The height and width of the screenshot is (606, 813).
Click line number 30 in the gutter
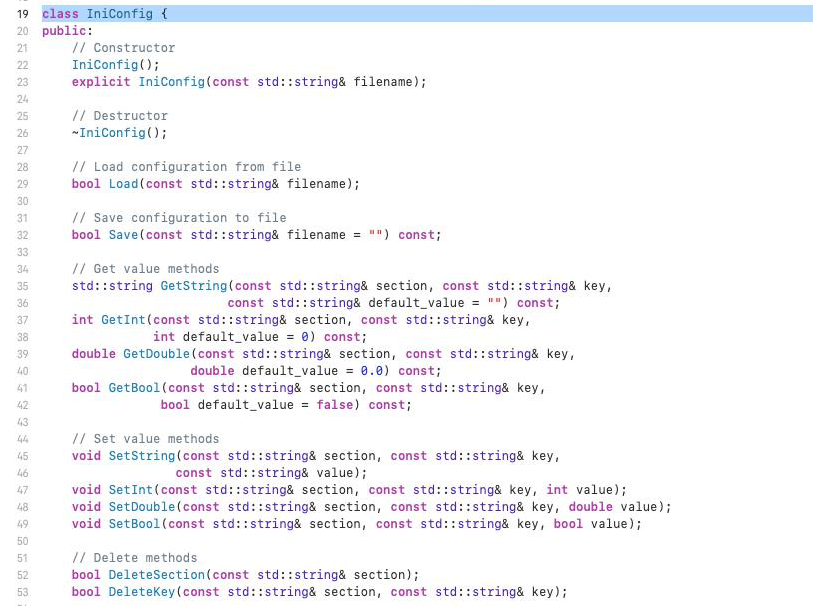pyautogui.click(x=23, y=201)
